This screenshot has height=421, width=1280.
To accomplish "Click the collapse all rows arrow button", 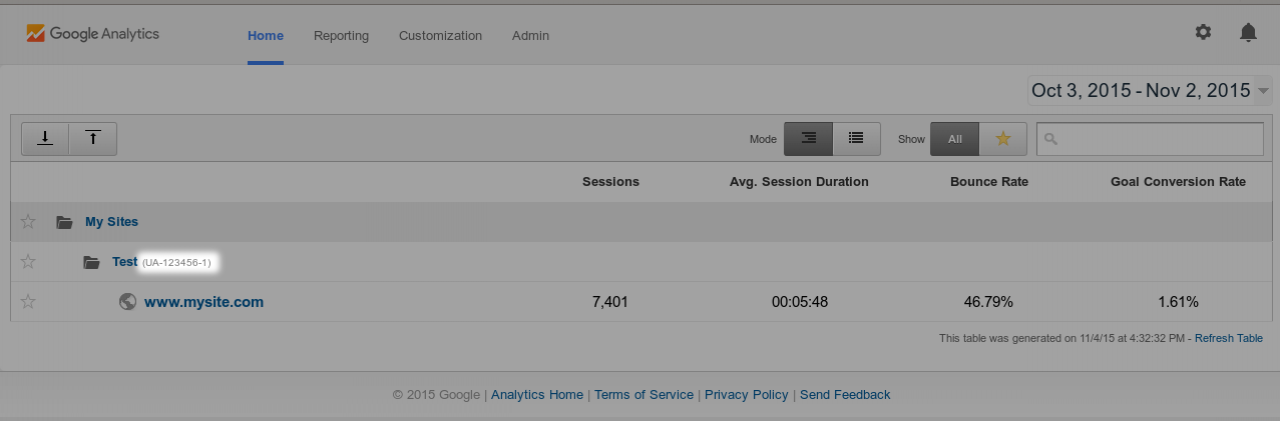I will [93, 138].
